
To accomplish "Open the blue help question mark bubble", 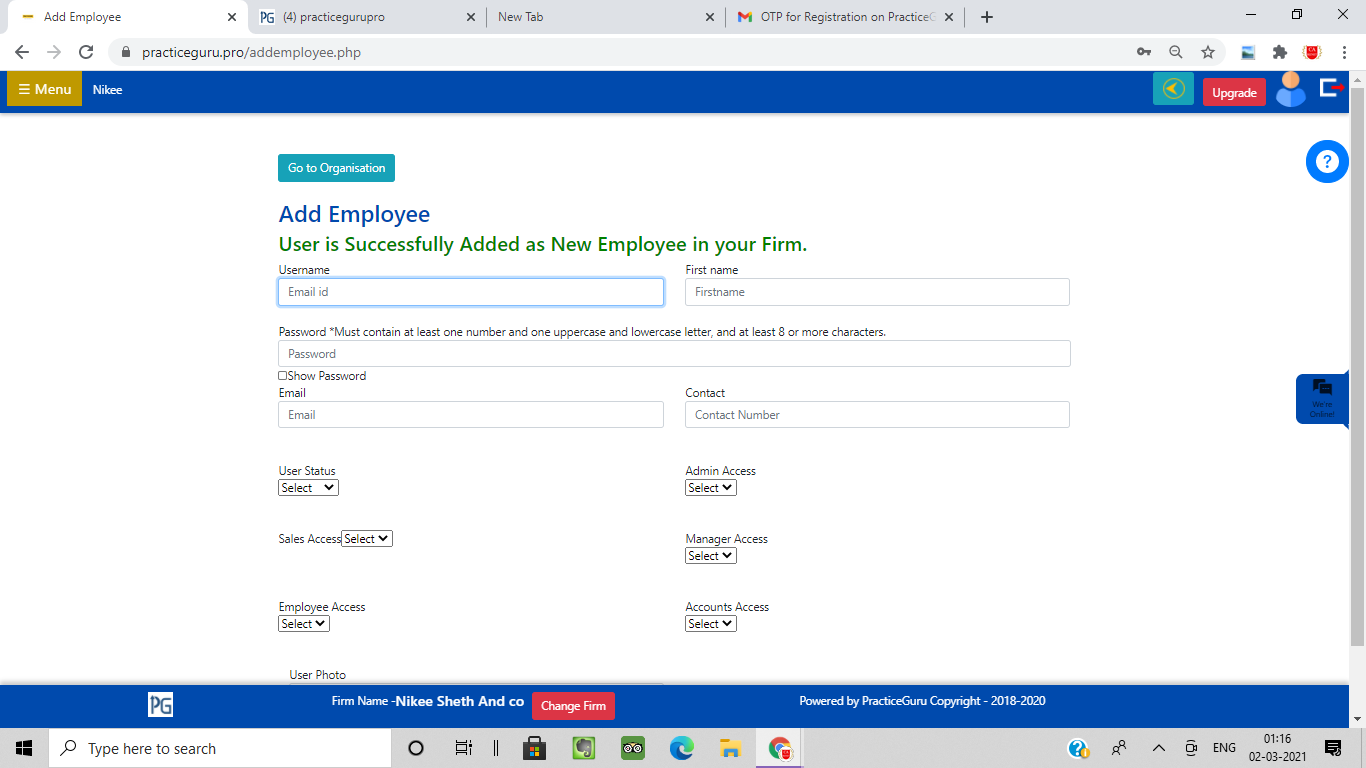I will point(1327,161).
